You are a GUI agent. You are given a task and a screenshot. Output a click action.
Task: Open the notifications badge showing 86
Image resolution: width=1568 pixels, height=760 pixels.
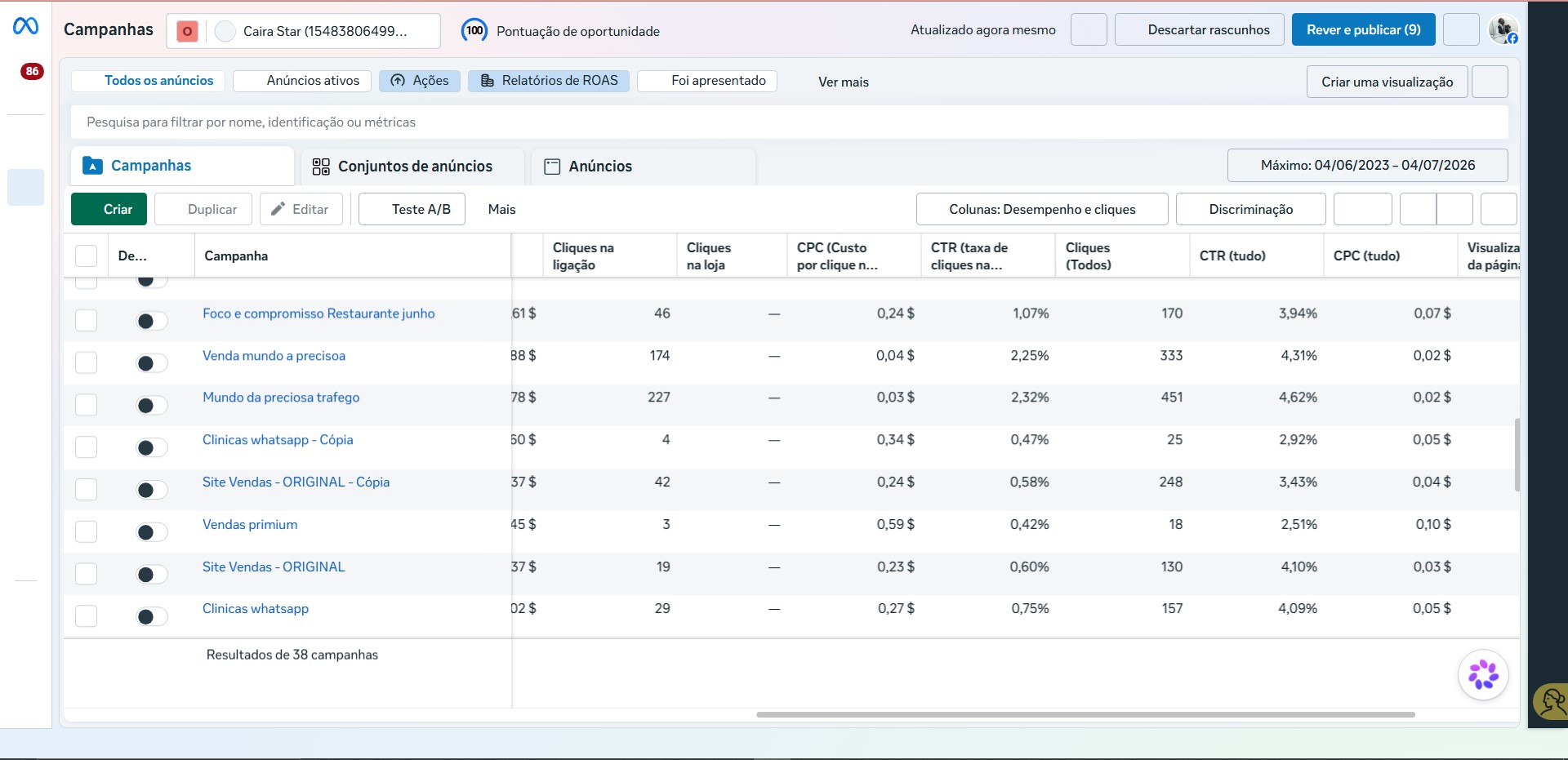(x=32, y=71)
